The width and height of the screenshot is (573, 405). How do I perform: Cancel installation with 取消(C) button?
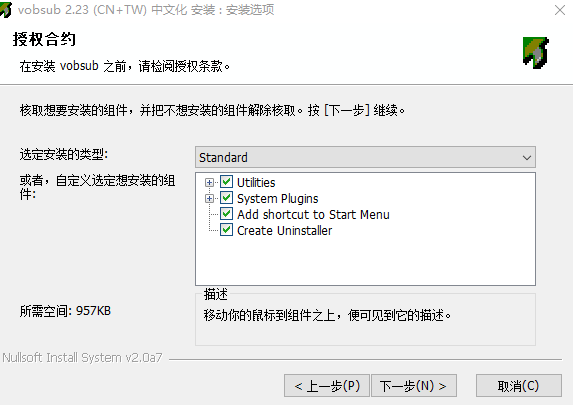click(519, 386)
